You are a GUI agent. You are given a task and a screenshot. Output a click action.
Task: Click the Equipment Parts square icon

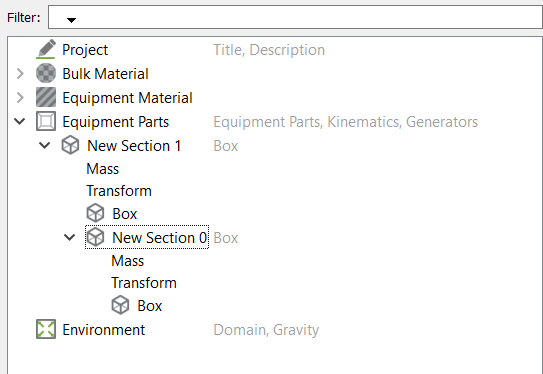tap(46, 121)
